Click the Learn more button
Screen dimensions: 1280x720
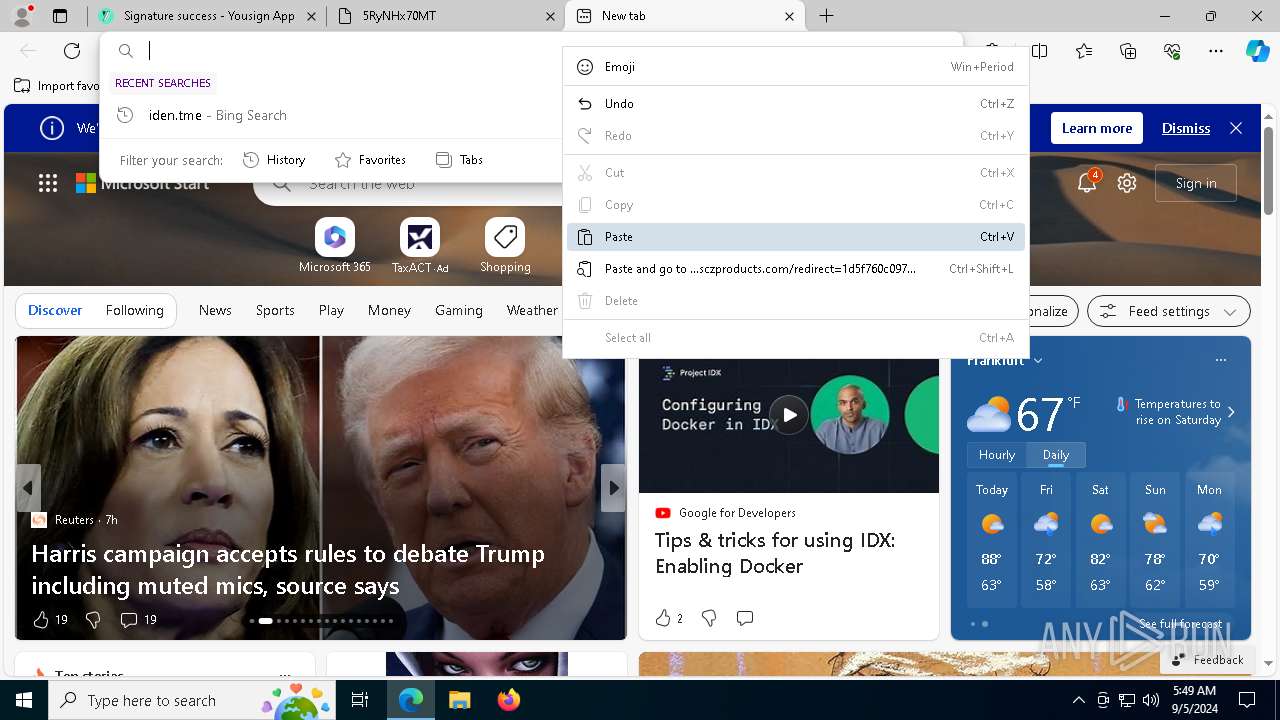1097,128
